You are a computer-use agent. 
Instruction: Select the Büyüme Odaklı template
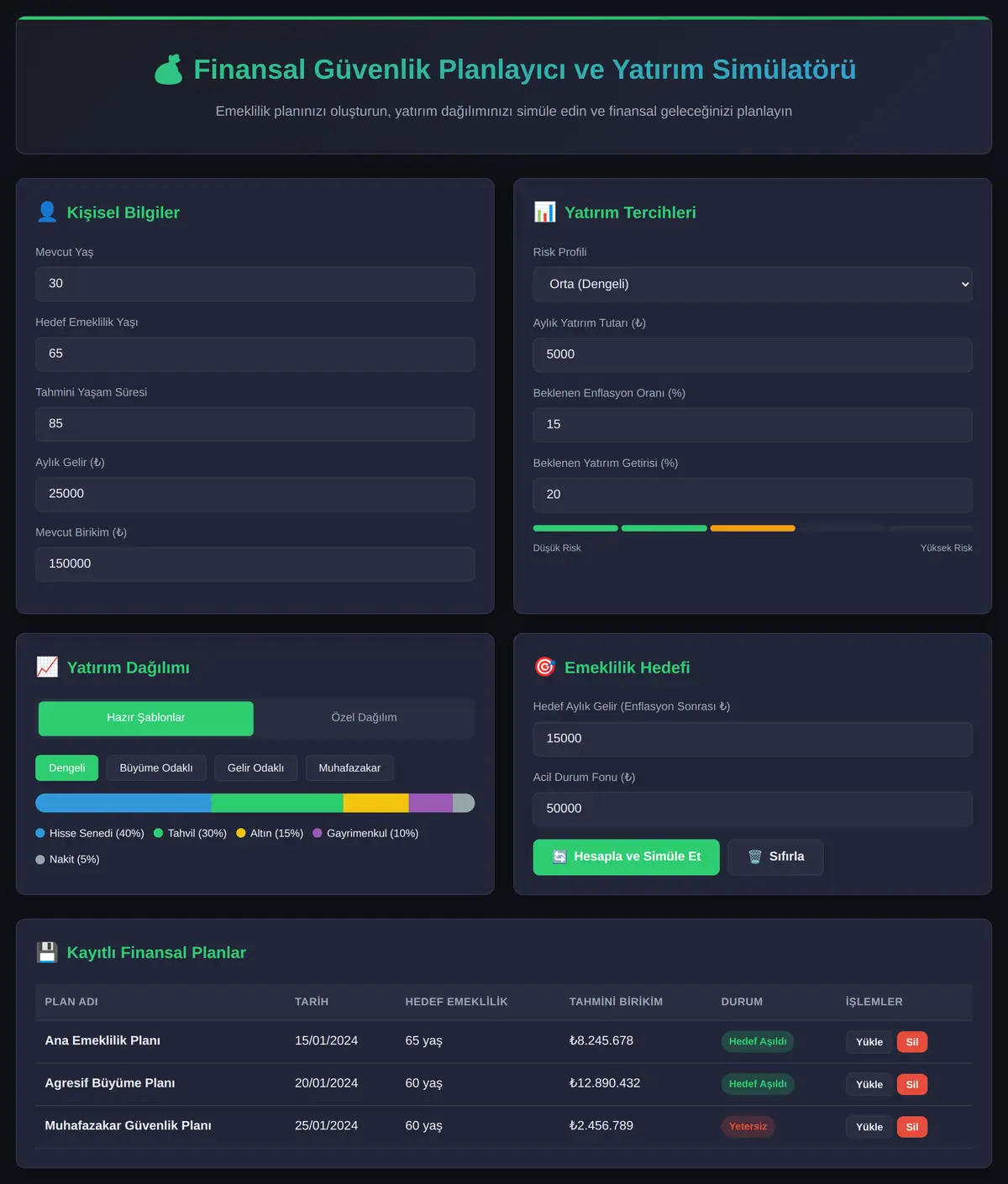click(156, 768)
